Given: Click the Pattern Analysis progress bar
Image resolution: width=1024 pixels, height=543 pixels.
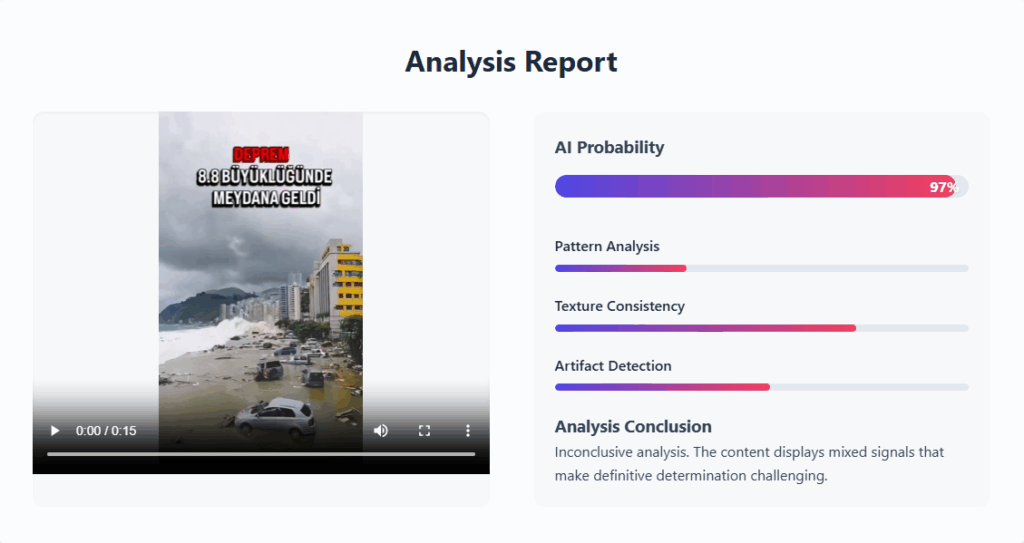Looking at the screenshot, I should coord(761,268).
